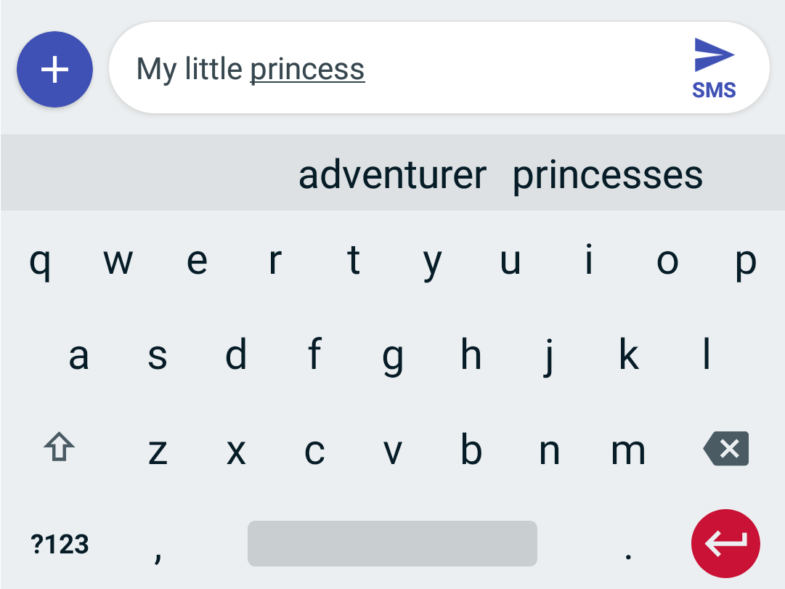
Task: Tap the letter l key
Action: [706, 355]
